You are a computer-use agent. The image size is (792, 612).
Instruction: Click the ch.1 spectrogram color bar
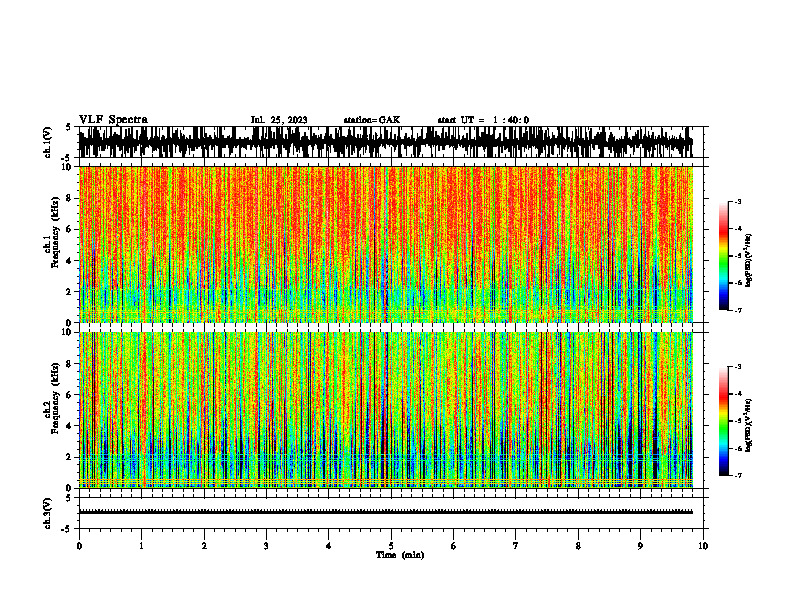coord(723,256)
